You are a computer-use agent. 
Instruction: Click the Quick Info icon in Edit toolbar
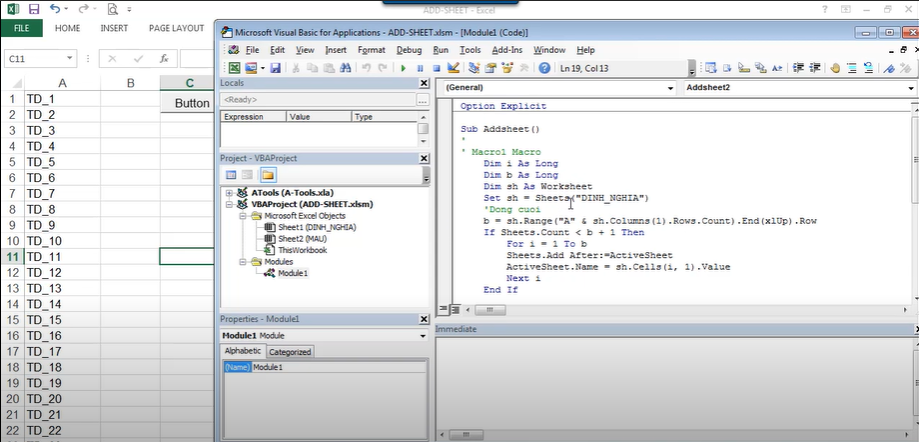[744, 68]
